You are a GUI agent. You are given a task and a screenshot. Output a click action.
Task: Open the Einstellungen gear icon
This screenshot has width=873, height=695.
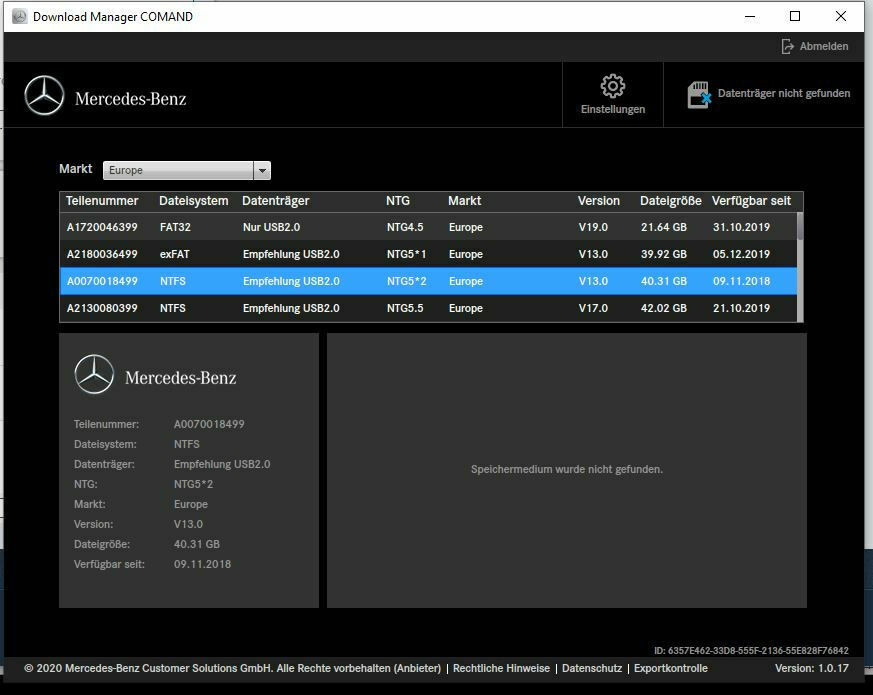click(x=612, y=86)
